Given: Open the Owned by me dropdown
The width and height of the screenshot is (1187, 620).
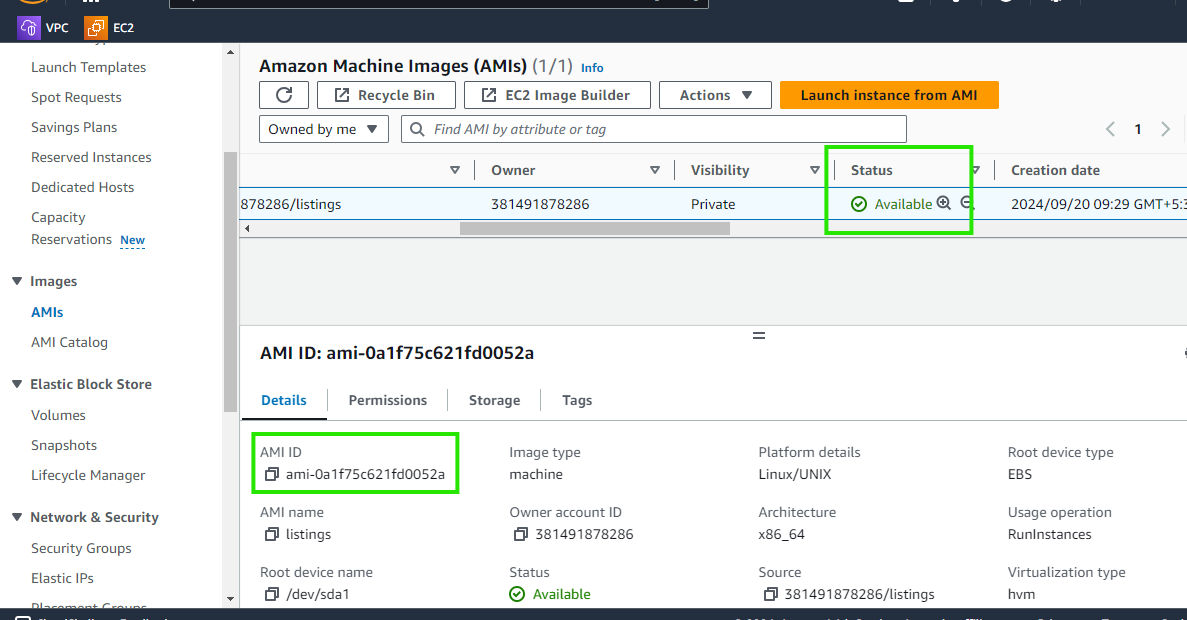Looking at the screenshot, I should 324,129.
